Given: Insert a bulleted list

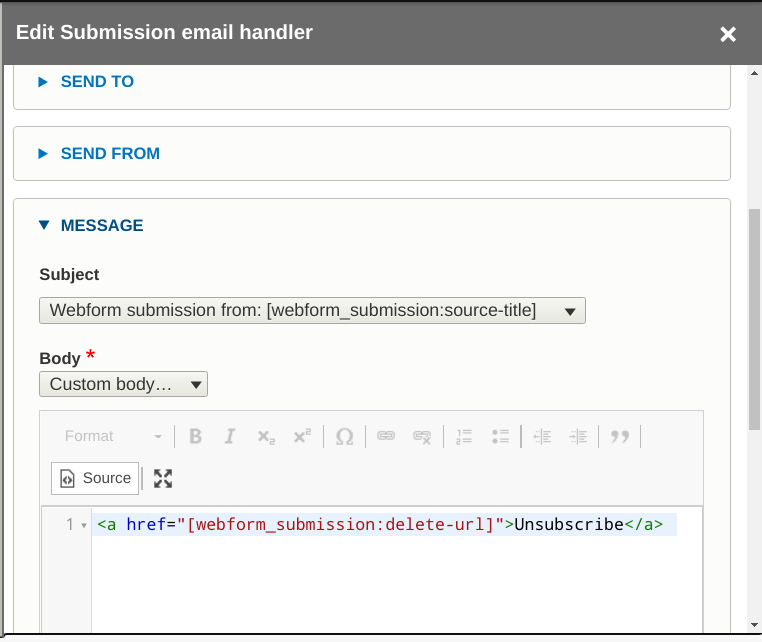Looking at the screenshot, I should click(x=500, y=436).
